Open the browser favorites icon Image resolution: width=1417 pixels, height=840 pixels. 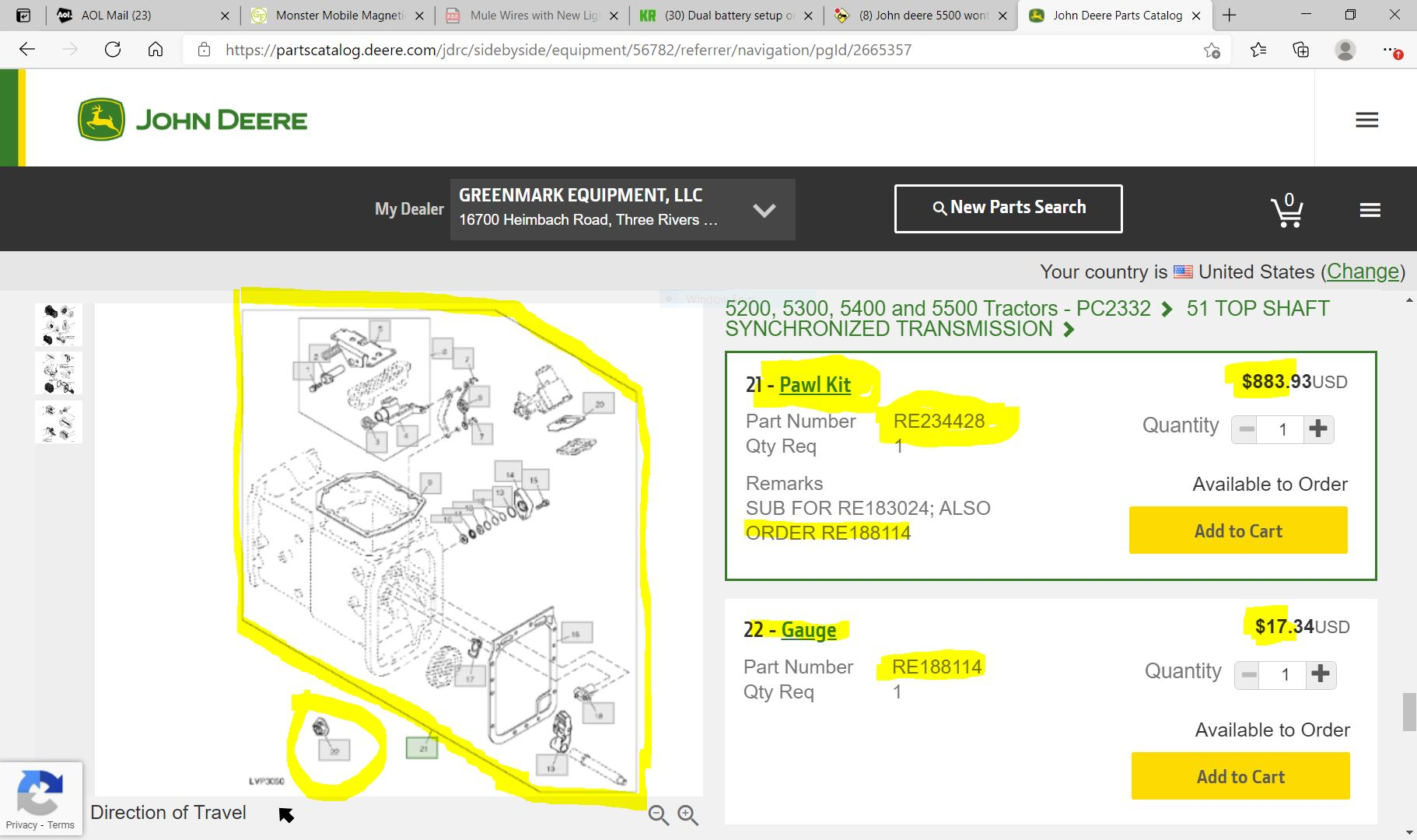[x=1258, y=50]
